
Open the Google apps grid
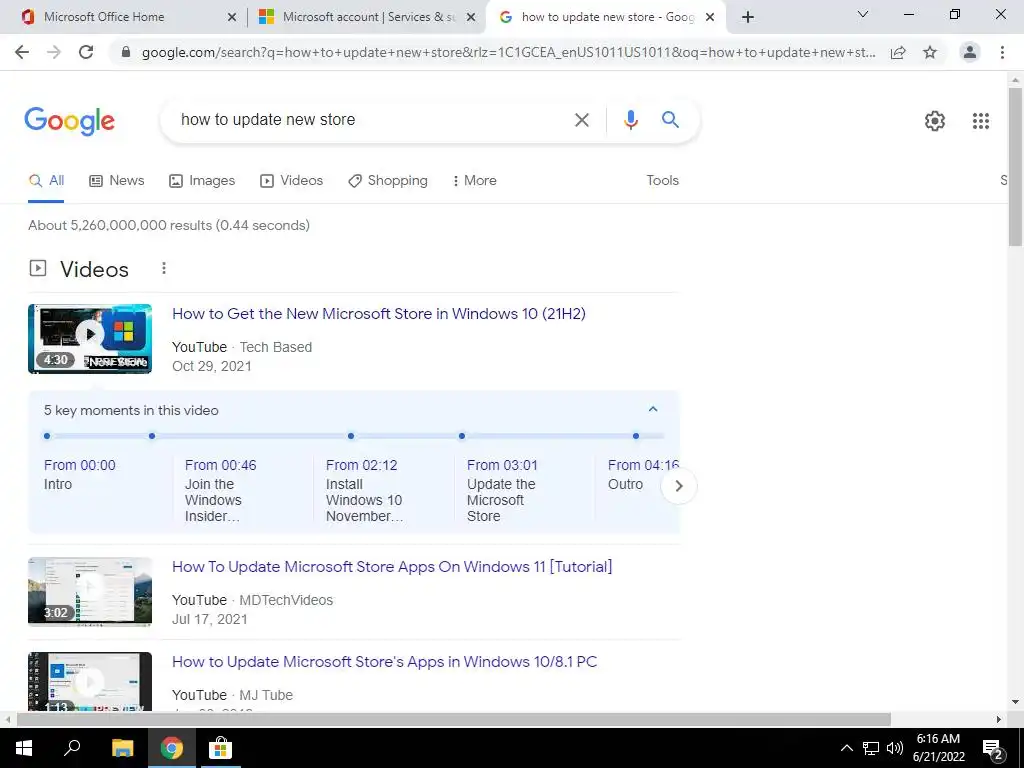tap(980, 121)
